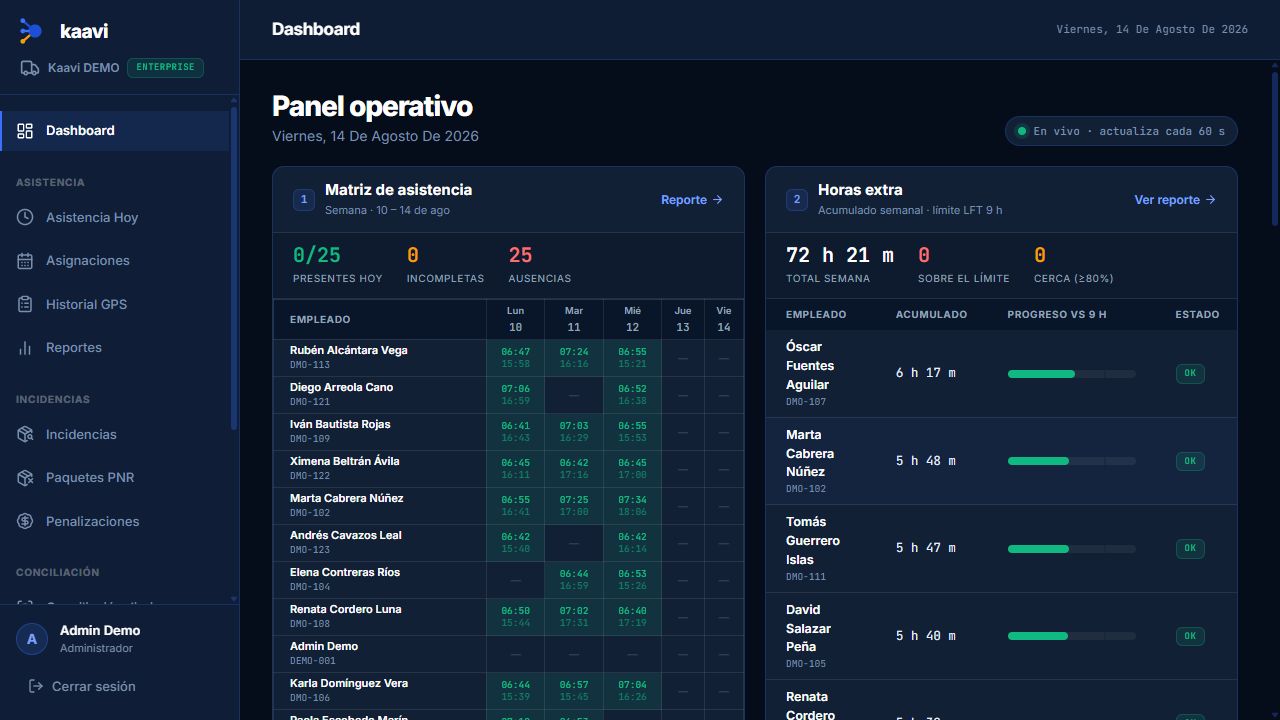Image resolution: width=1280 pixels, height=720 pixels.
Task: Click OK status badge for Óscar Fuentes Aguilar
Action: (1190, 374)
